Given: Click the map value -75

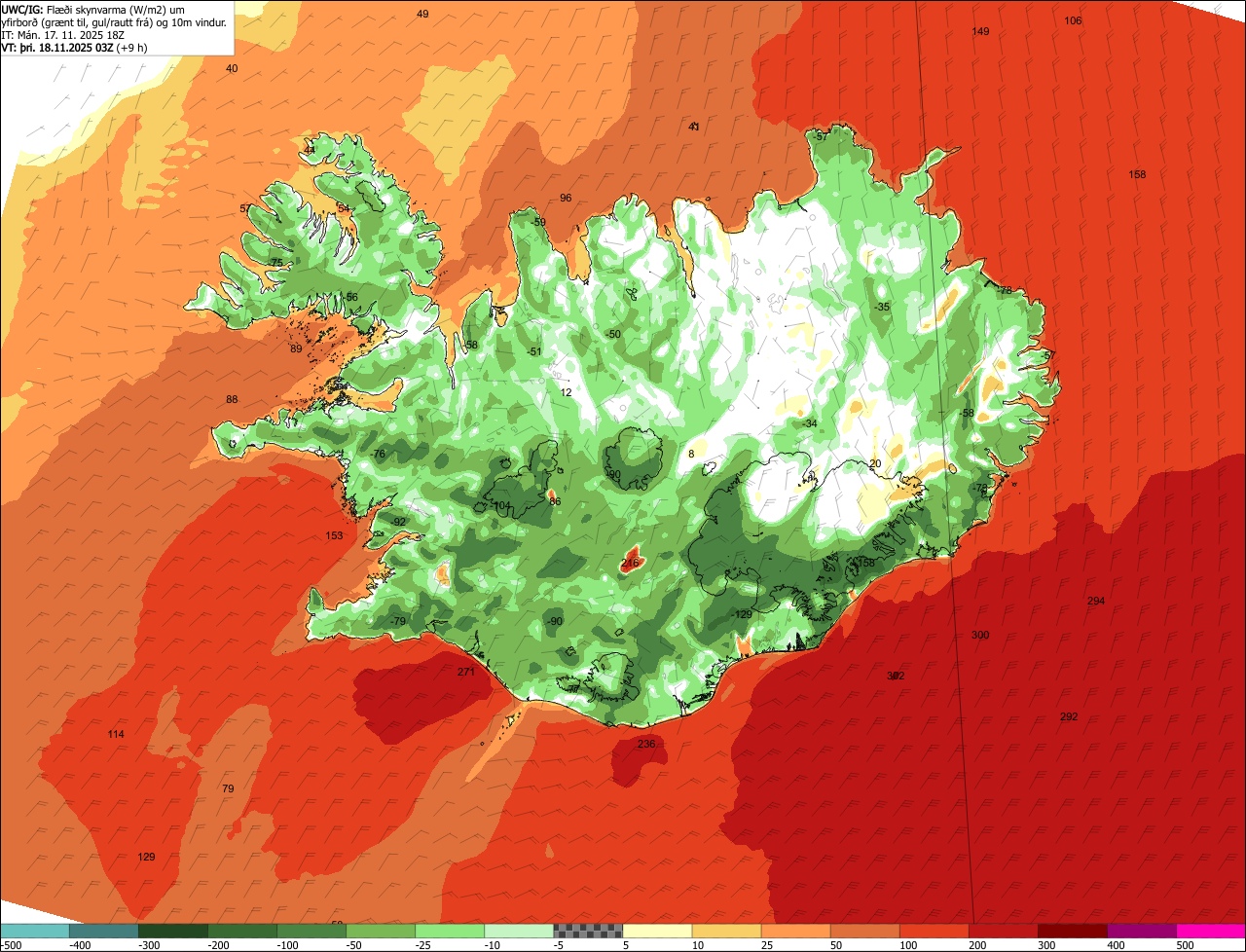Looking at the screenshot, I should 275,263.
